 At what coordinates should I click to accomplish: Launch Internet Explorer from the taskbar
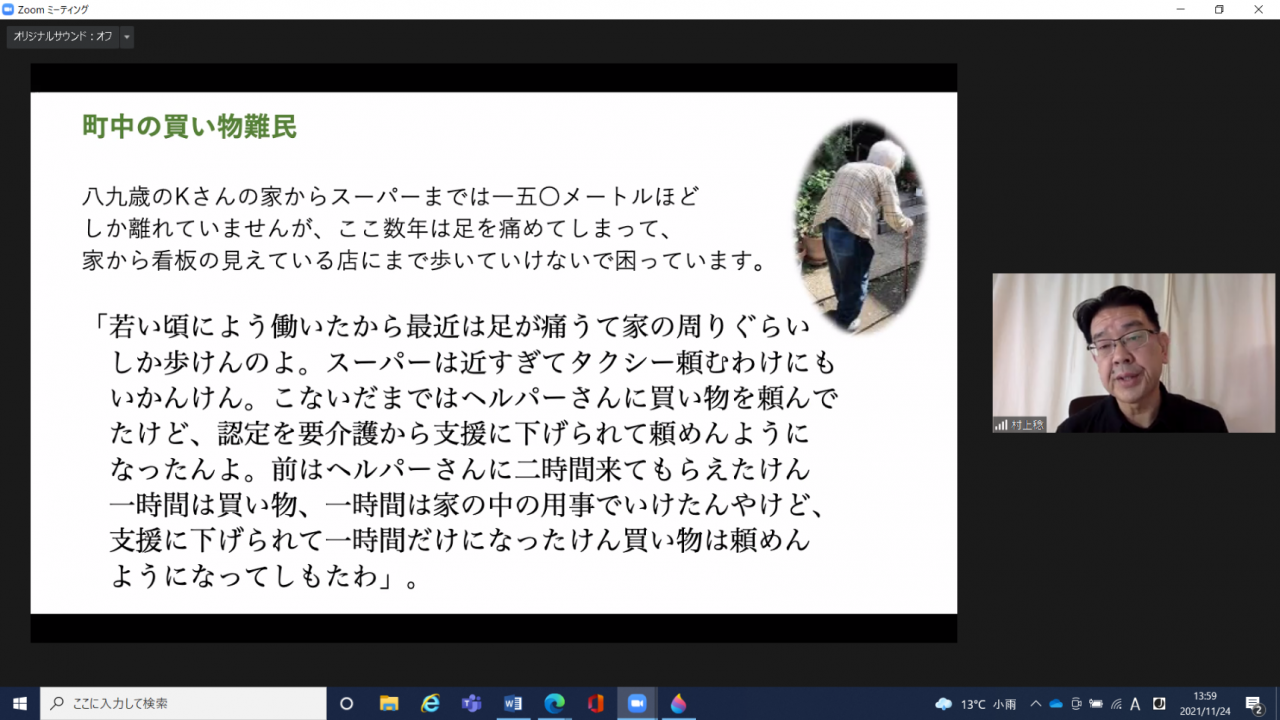click(430, 703)
